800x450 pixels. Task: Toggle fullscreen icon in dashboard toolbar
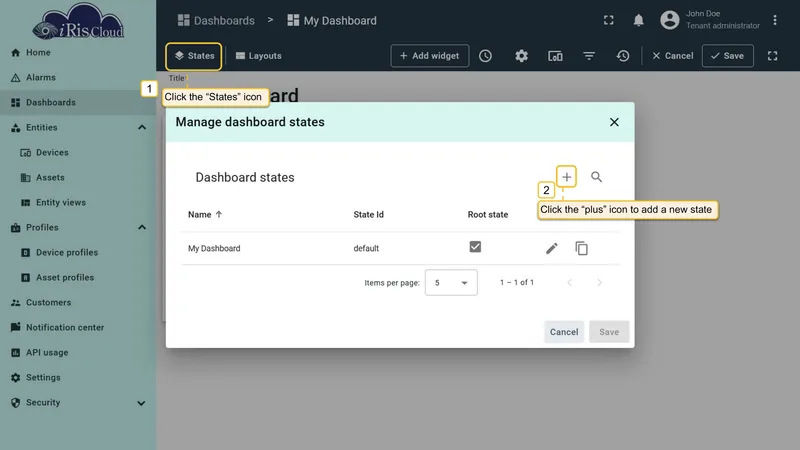[772, 56]
